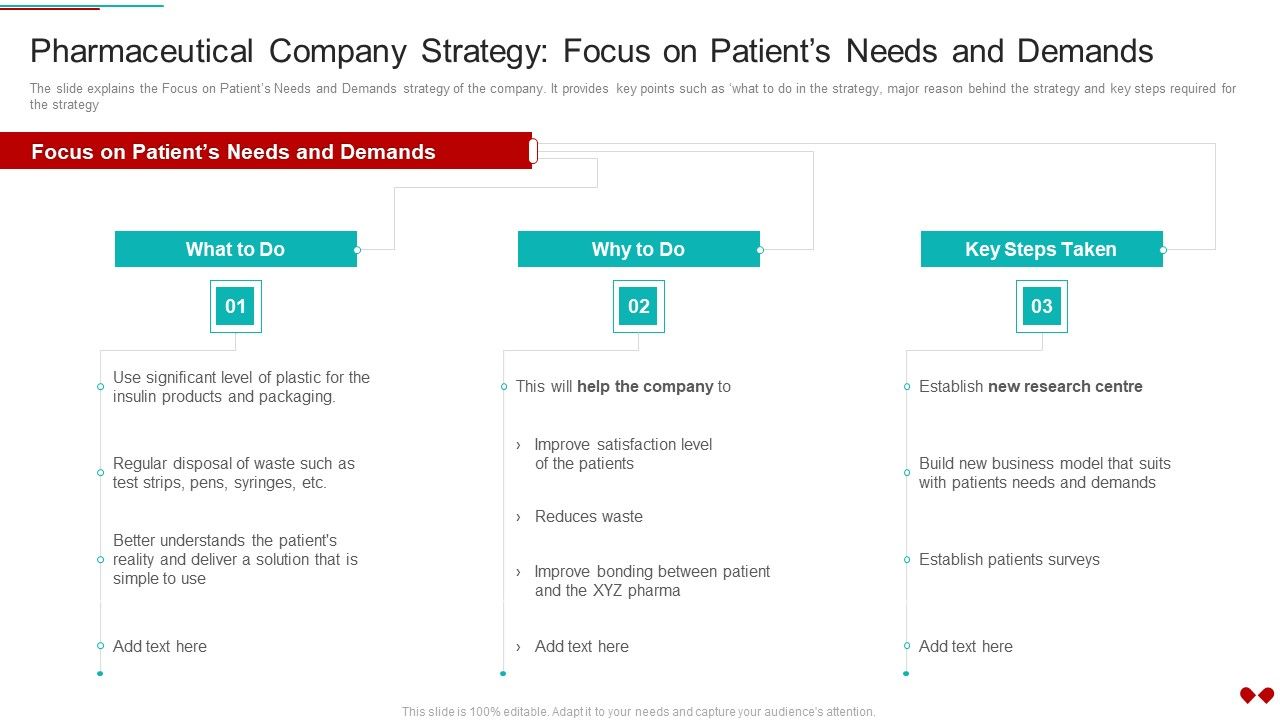
Task: Select the 02 number box
Action: [639, 306]
